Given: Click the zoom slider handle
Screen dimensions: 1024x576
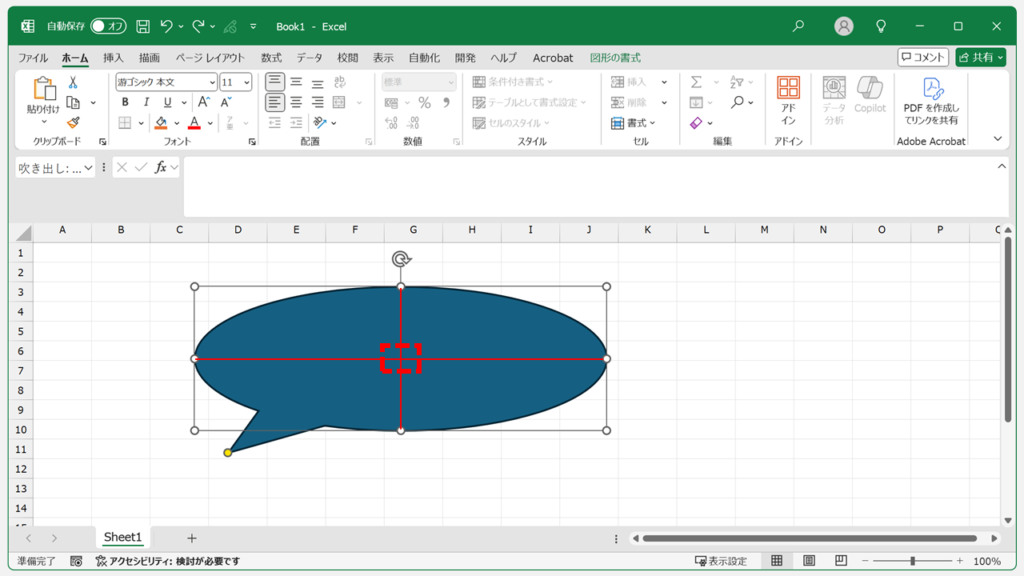Looking at the screenshot, I should pos(912,561).
